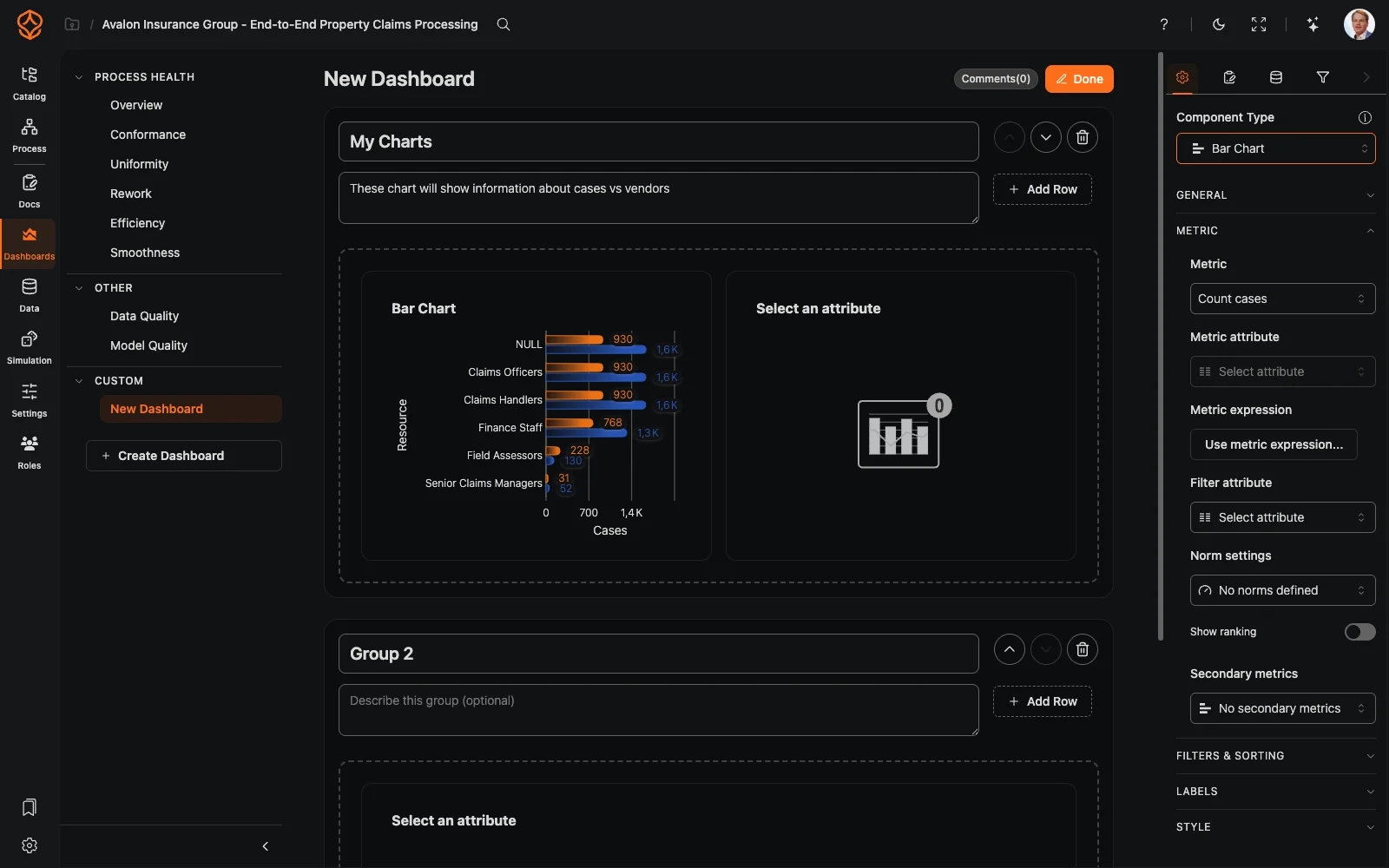Collapse the left navigation panel
Image resolution: width=1389 pixels, height=868 pixels.
[266, 846]
